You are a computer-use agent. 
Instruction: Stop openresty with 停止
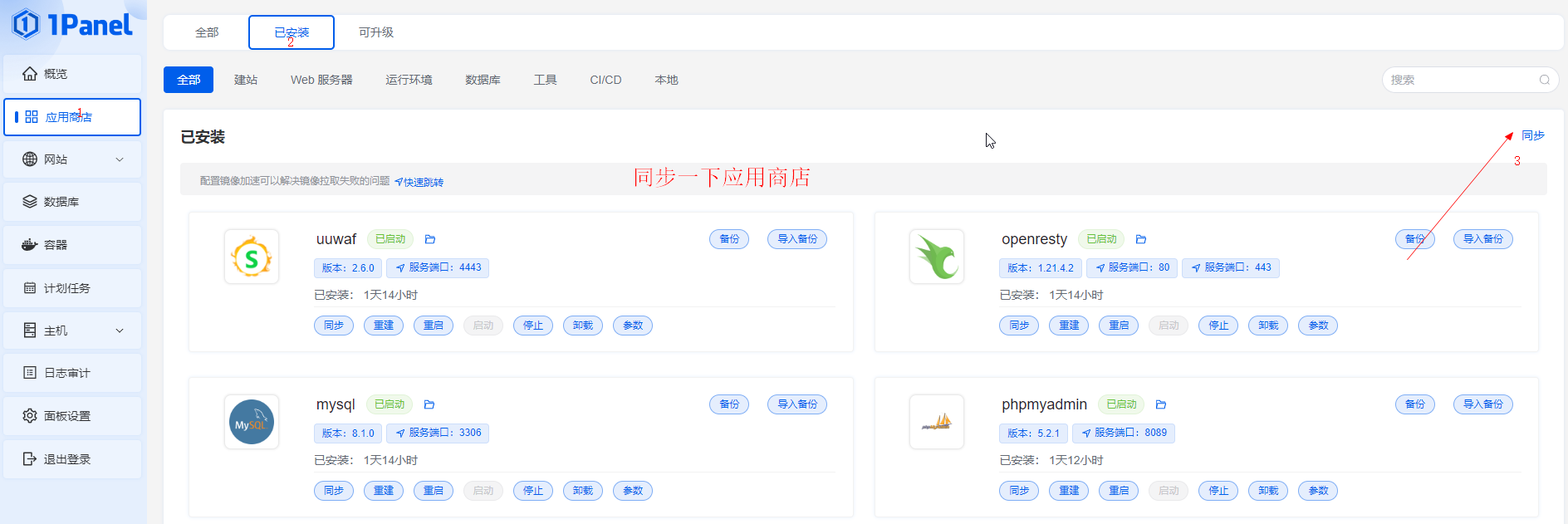[1218, 326]
